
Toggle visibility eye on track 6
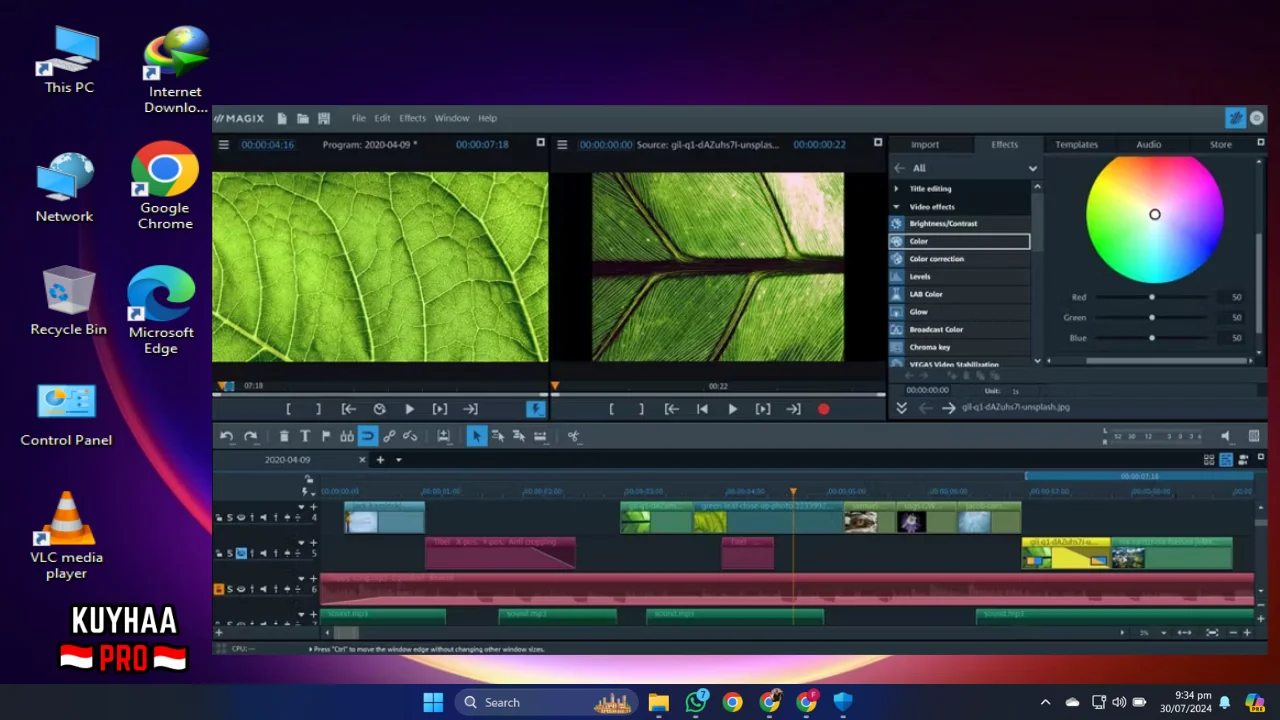point(241,589)
